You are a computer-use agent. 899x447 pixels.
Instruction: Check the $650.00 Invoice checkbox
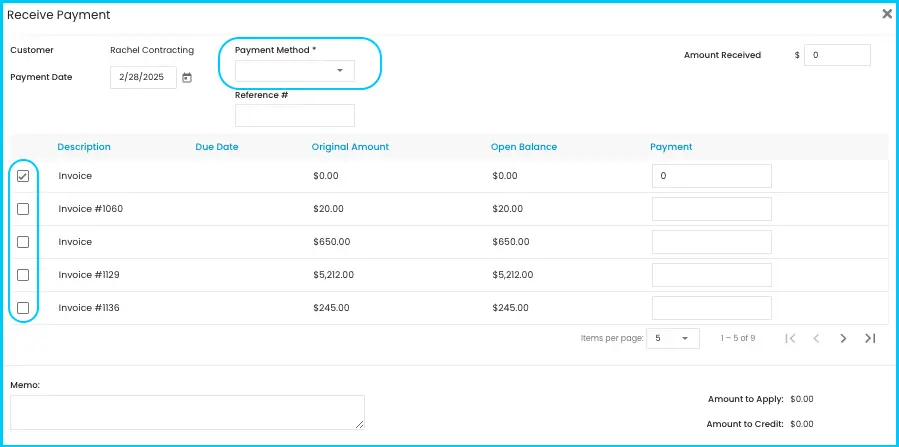point(23,242)
